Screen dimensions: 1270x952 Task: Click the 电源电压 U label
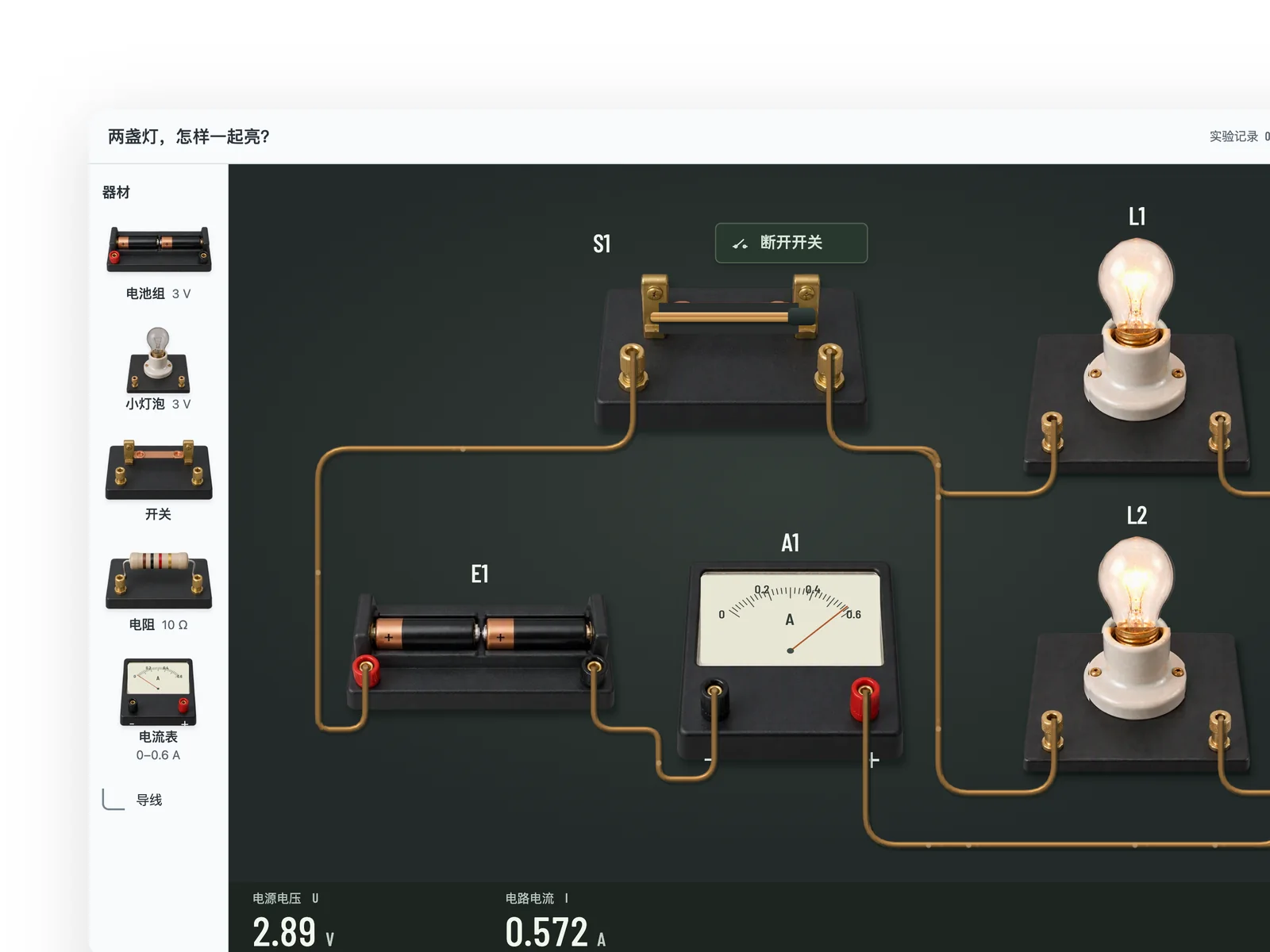click(286, 898)
